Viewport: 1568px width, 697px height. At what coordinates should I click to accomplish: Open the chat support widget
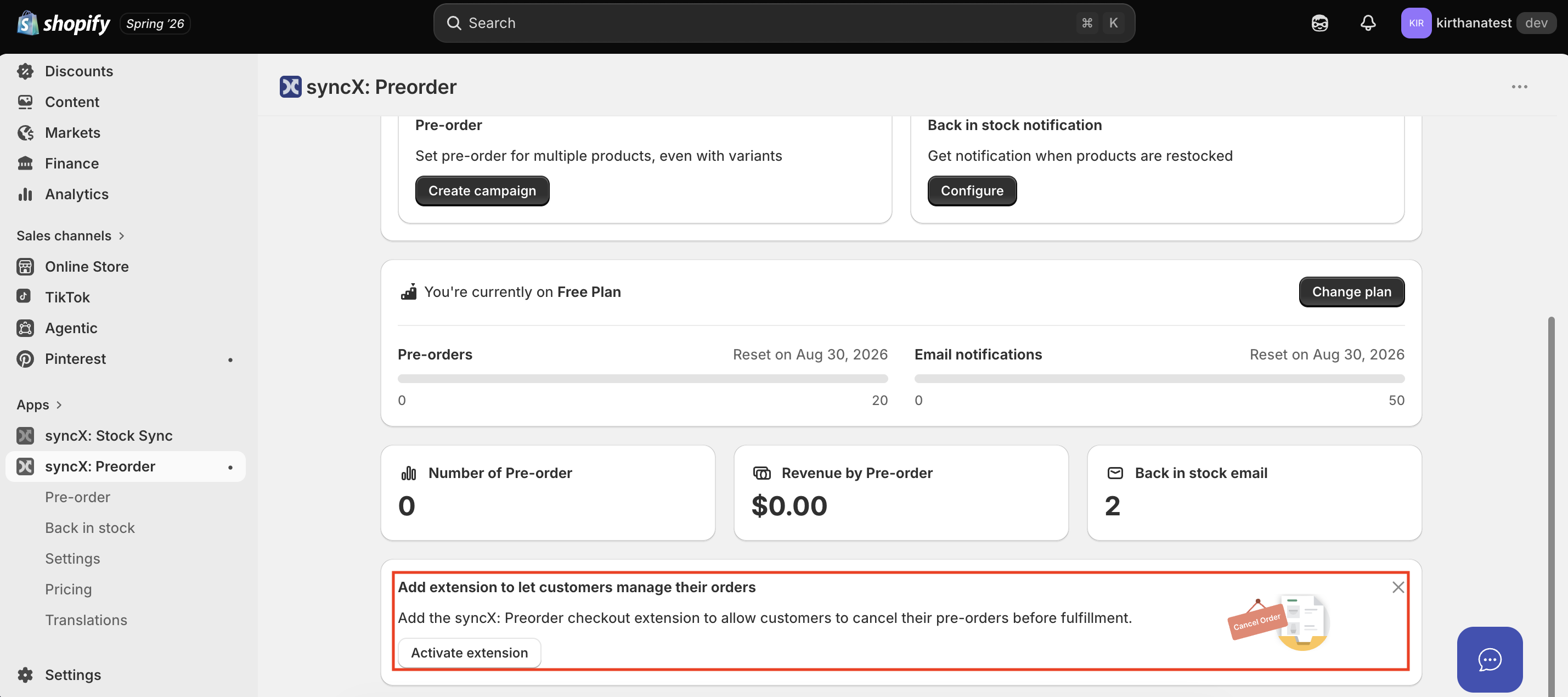point(1490,659)
